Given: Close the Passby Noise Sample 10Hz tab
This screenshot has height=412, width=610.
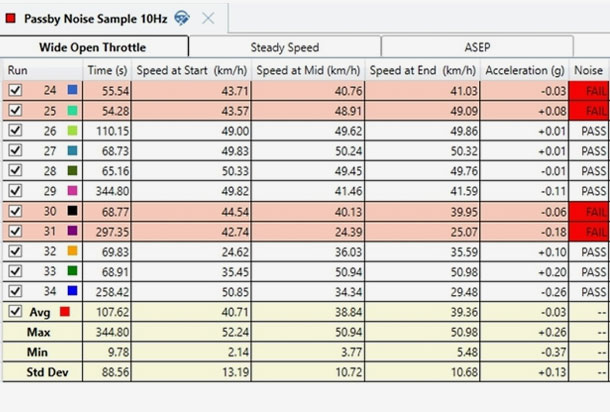Looking at the screenshot, I should (x=208, y=18).
